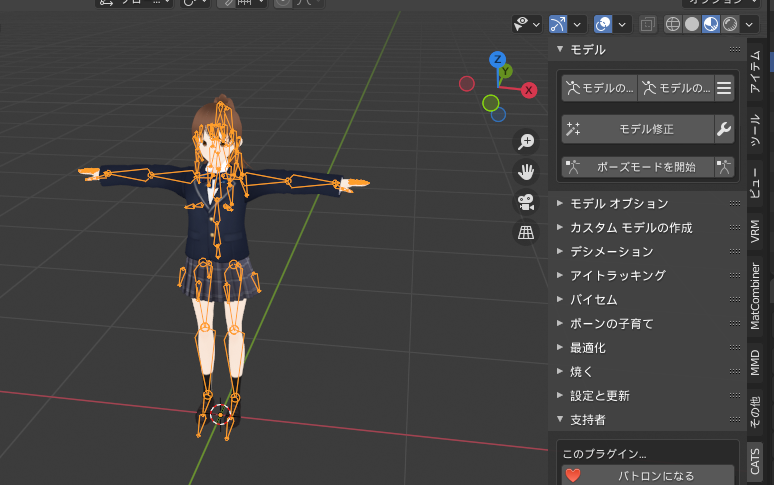The height and width of the screenshot is (485, 774).
Task: Expand the カスタム モデルの作成 panel
Action: tap(560, 227)
